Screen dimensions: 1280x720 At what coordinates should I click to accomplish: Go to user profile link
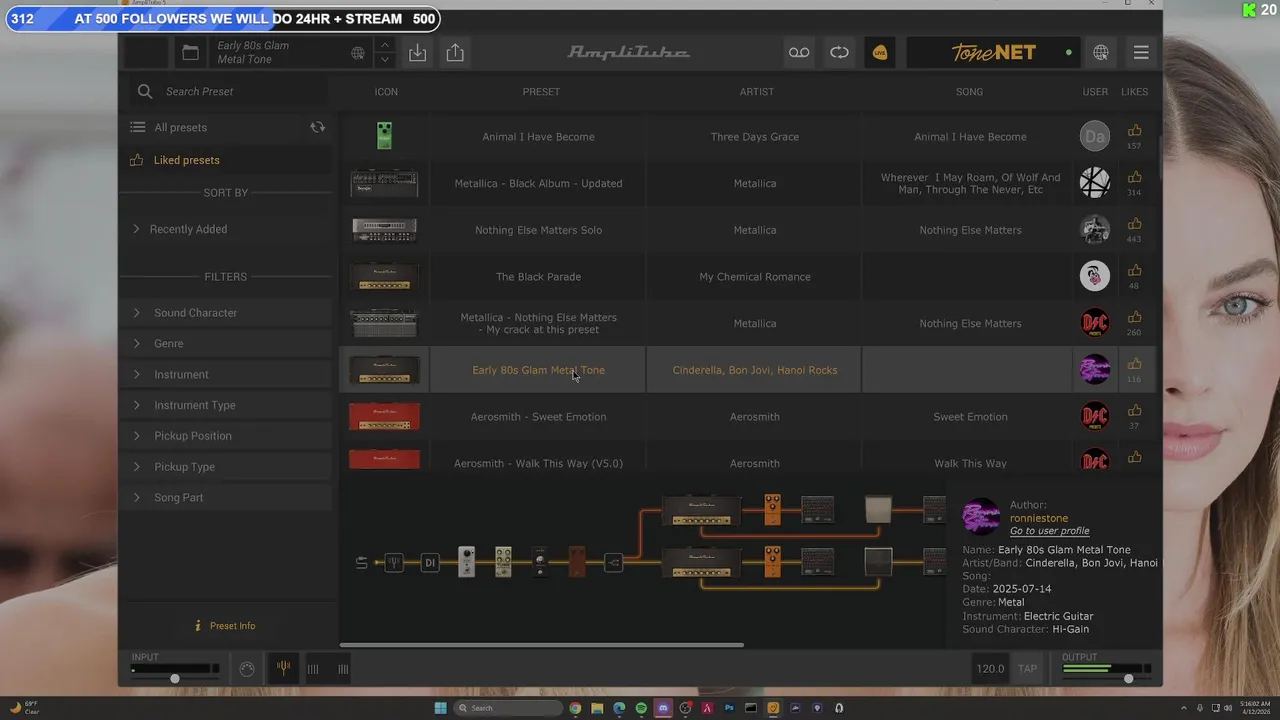[x=1049, y=531]
